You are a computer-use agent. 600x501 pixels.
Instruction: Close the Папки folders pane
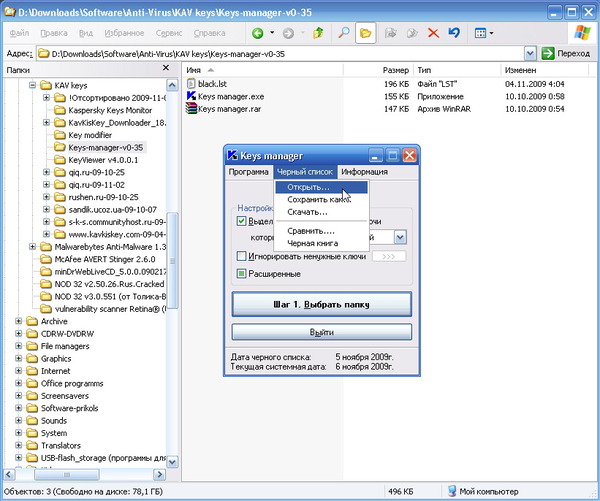pyautogui.click(x=166, y=68)
